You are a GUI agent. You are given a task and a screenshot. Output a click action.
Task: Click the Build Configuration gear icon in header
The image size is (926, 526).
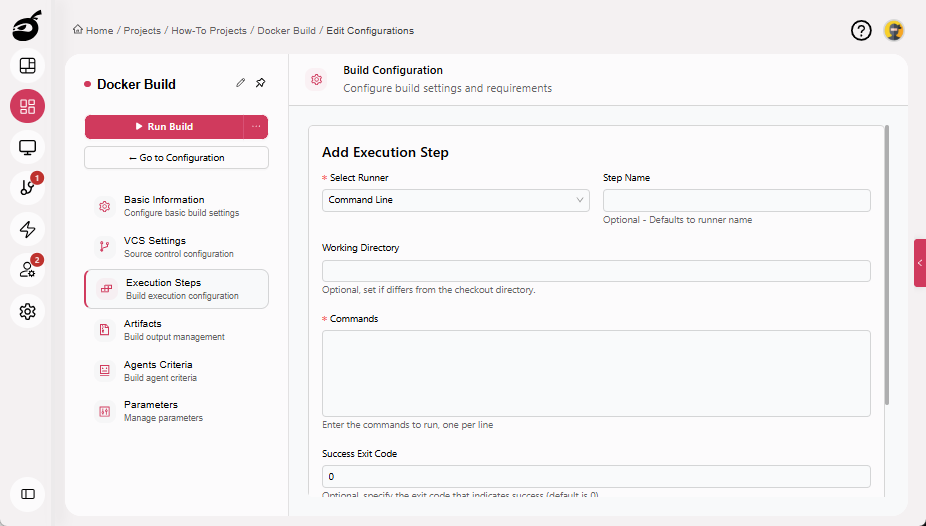point(317,79)
